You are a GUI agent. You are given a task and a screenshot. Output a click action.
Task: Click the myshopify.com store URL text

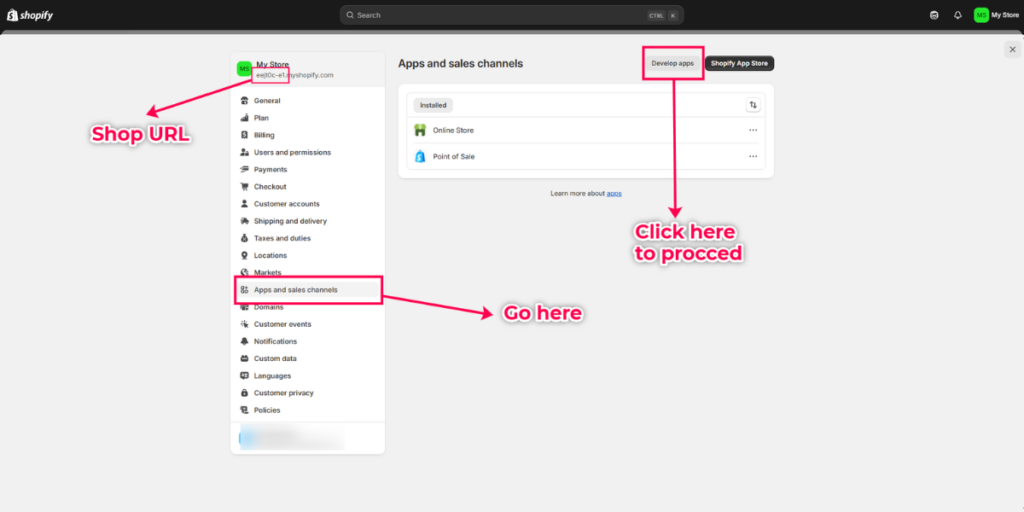[295, 75]
